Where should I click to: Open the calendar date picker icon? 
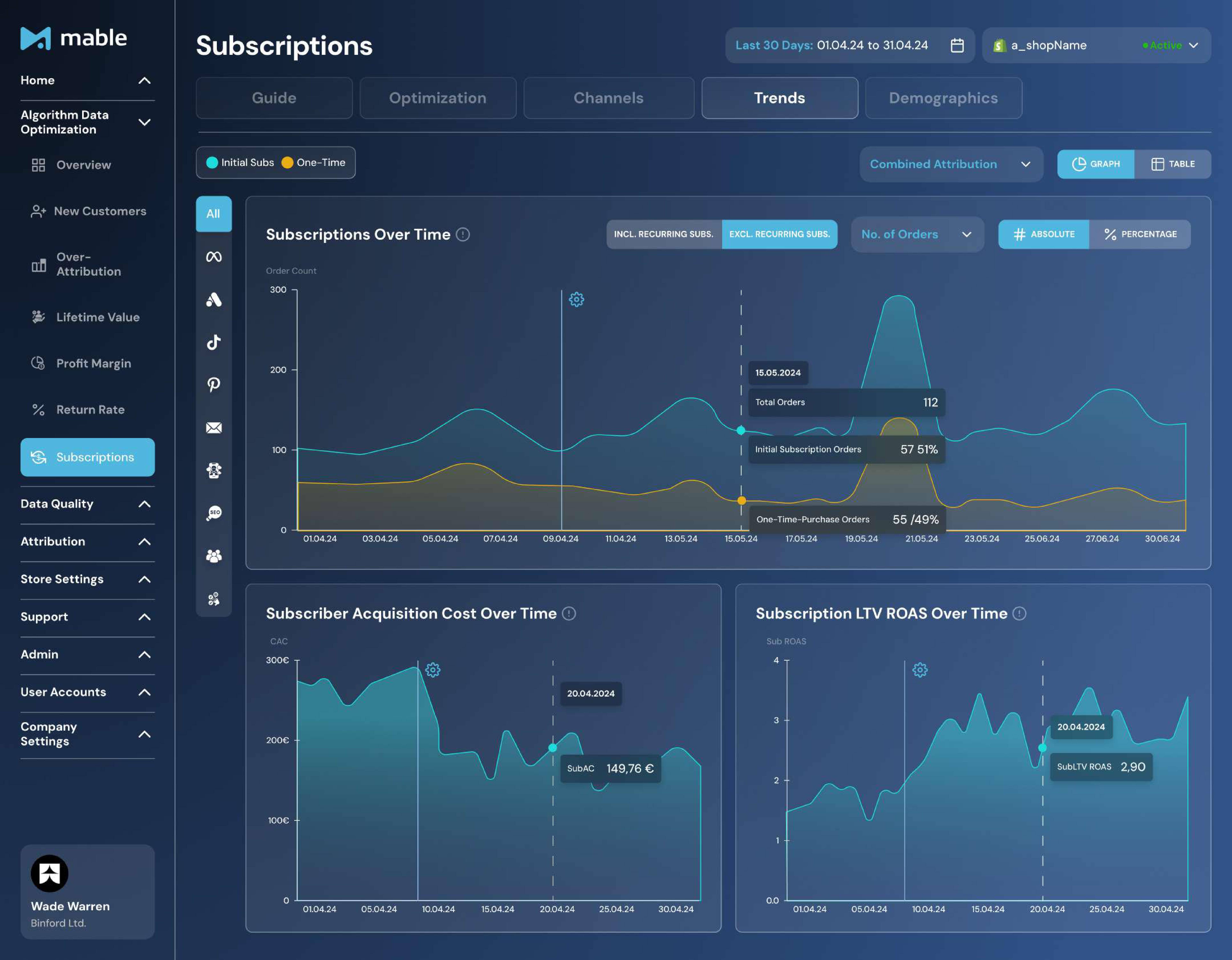(x=957, y=45)
